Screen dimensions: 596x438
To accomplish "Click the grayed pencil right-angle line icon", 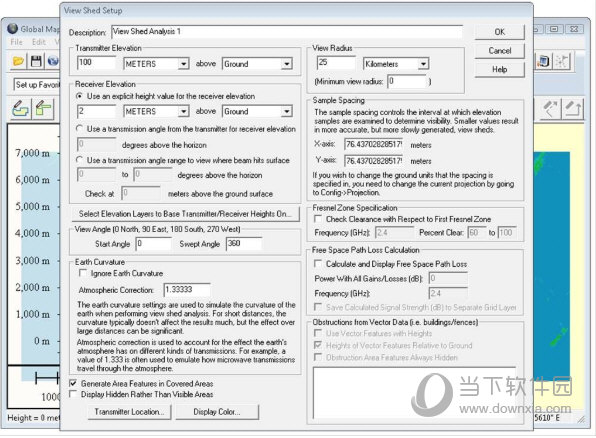I will pyautogui.click(x=573, y=110).
